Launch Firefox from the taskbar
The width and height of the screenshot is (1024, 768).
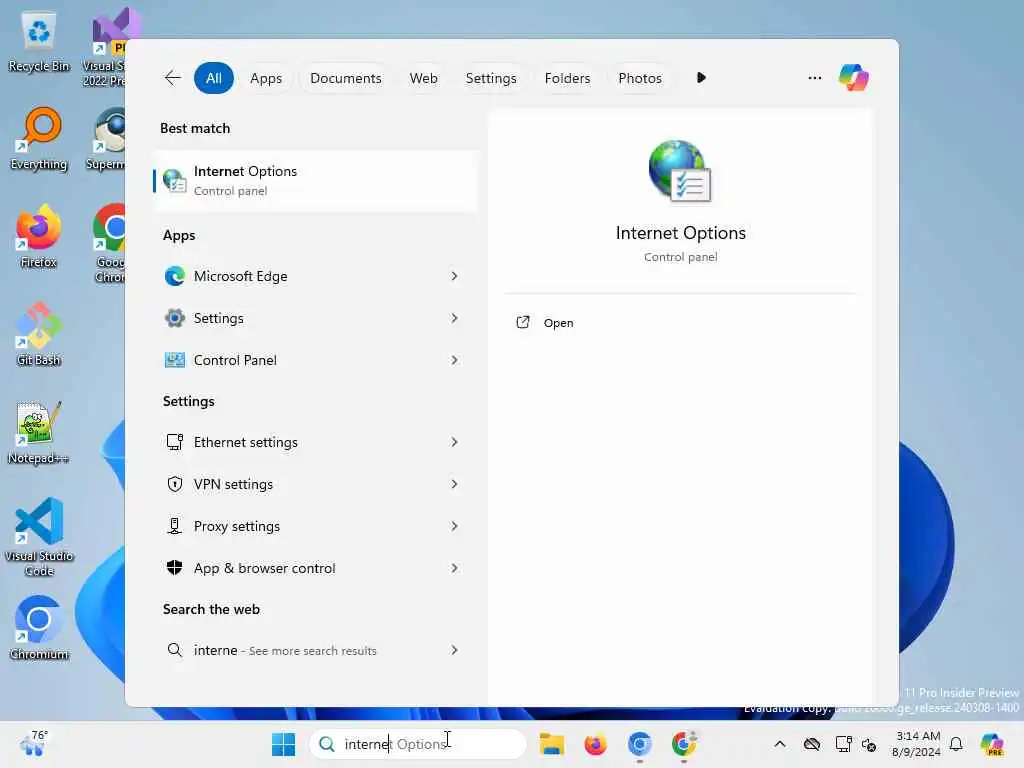pos(595,744)
